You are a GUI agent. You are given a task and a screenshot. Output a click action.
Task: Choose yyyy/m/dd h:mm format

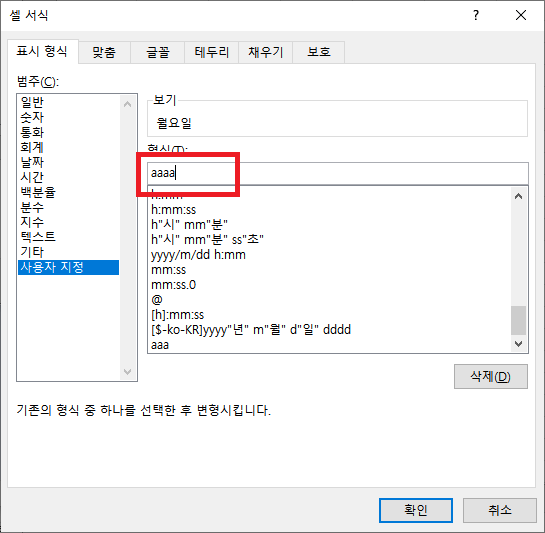[x=330, y=255]
